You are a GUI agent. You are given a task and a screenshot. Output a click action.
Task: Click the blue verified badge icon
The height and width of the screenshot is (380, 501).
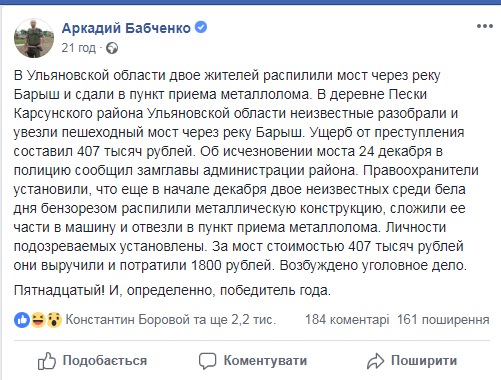click(x=201, y=27)
